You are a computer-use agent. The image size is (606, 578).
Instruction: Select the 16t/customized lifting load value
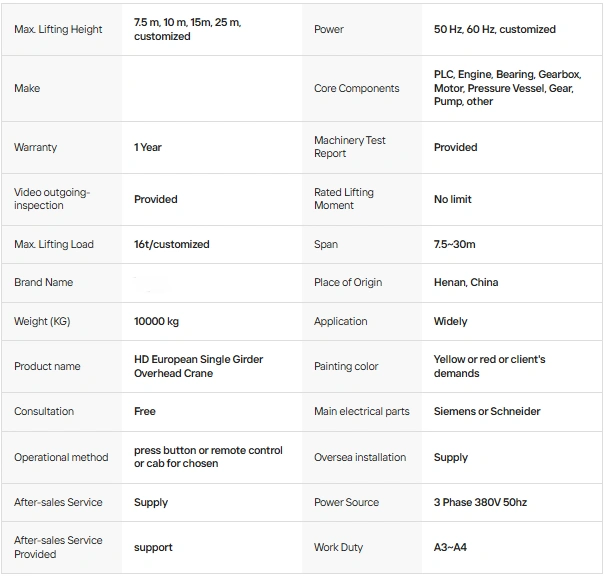tap(172, 244)
